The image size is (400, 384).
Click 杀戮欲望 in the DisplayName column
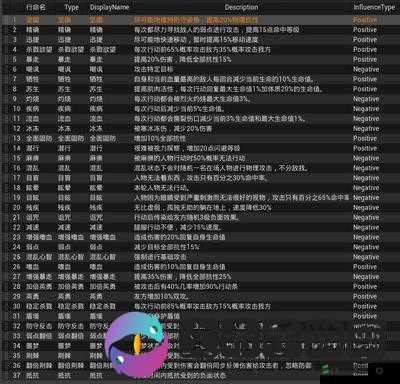coord(102,50)
